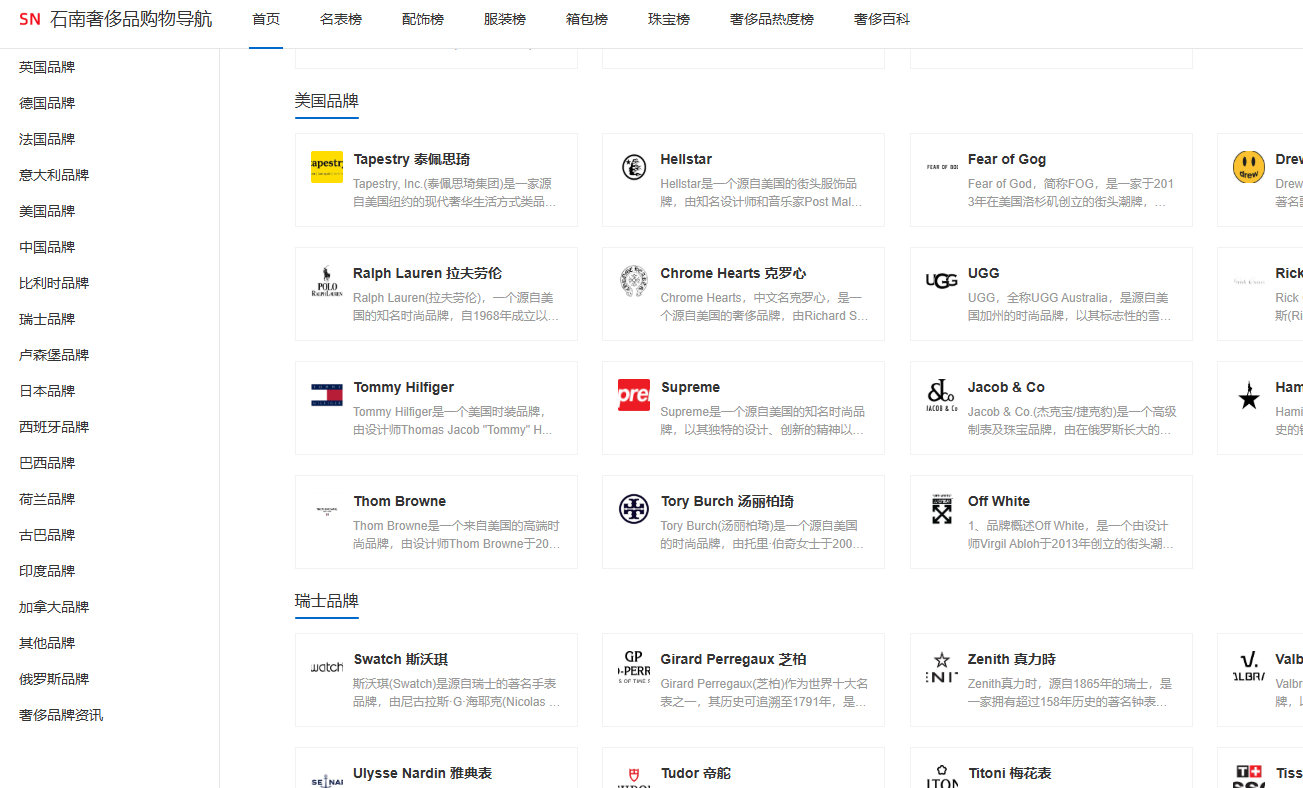Viewport: 1303px width, 788px height.
Task: Click the Hellstar circular logo icon
Action: (x=633, y=167)
